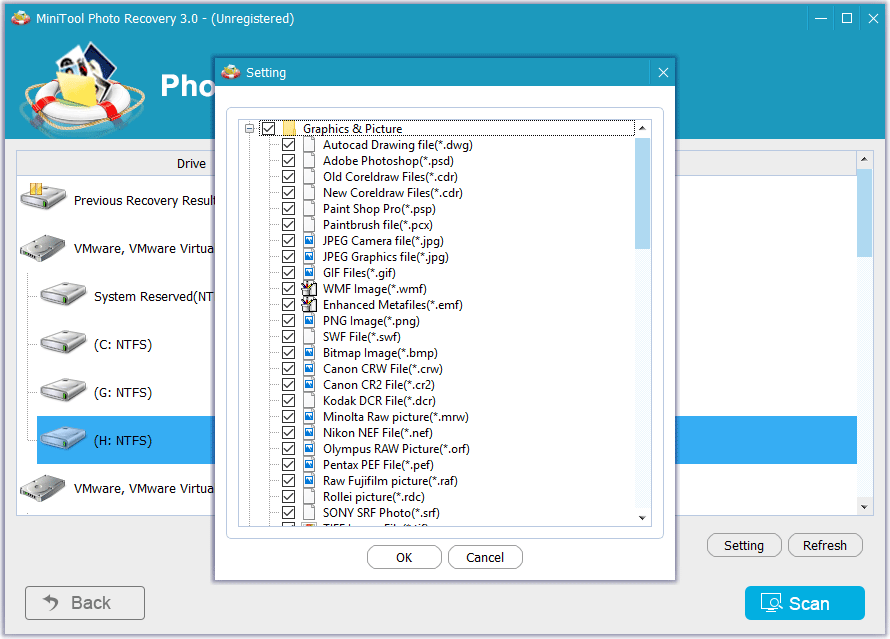The image size is (890, 639).
Task: Uncheck SWF File (*.swf) checkbox
Action: 288,337
